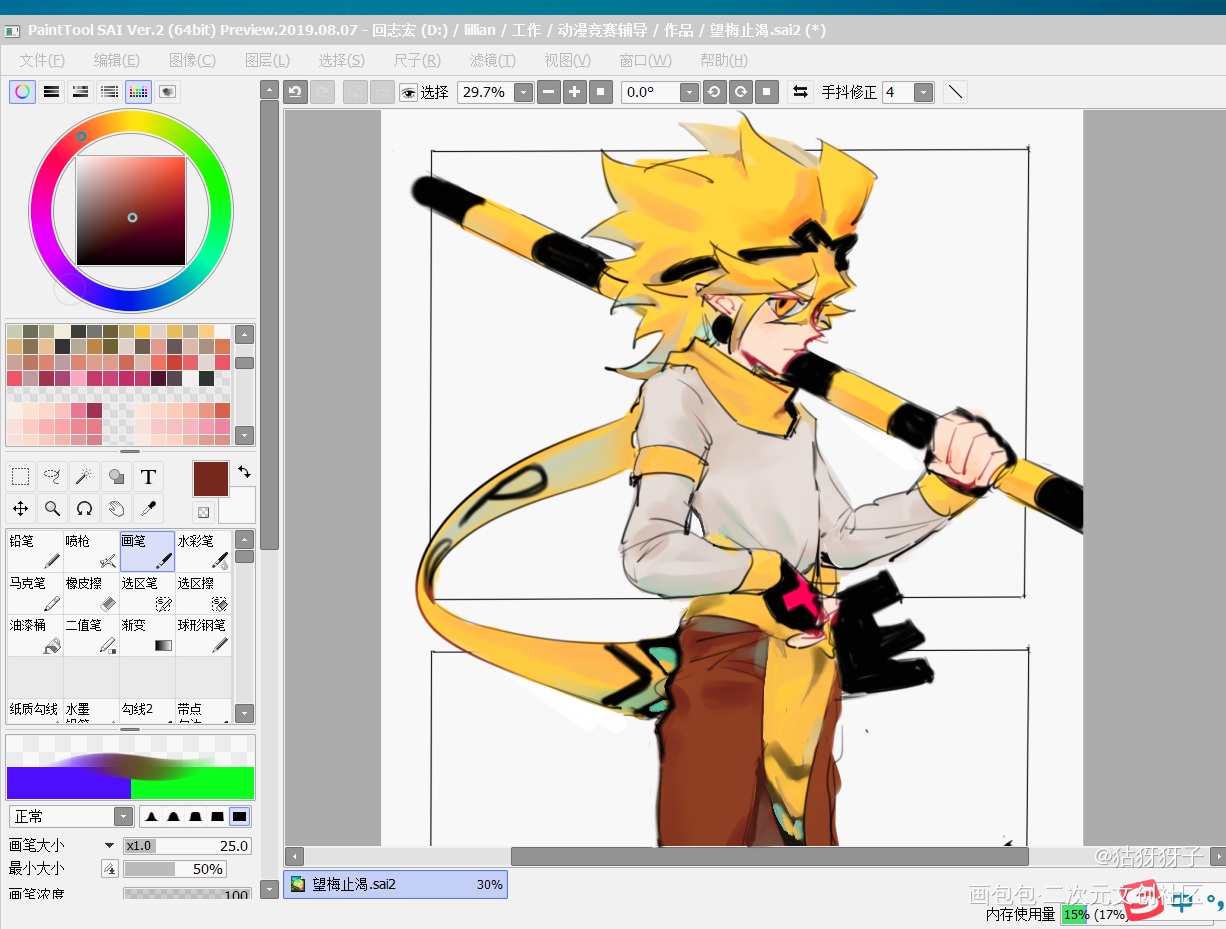Image resolution: width=1226 pixels, height=929 pixels.
Task: Select the eyedropper color picker tool
Action: coord(148,508)
